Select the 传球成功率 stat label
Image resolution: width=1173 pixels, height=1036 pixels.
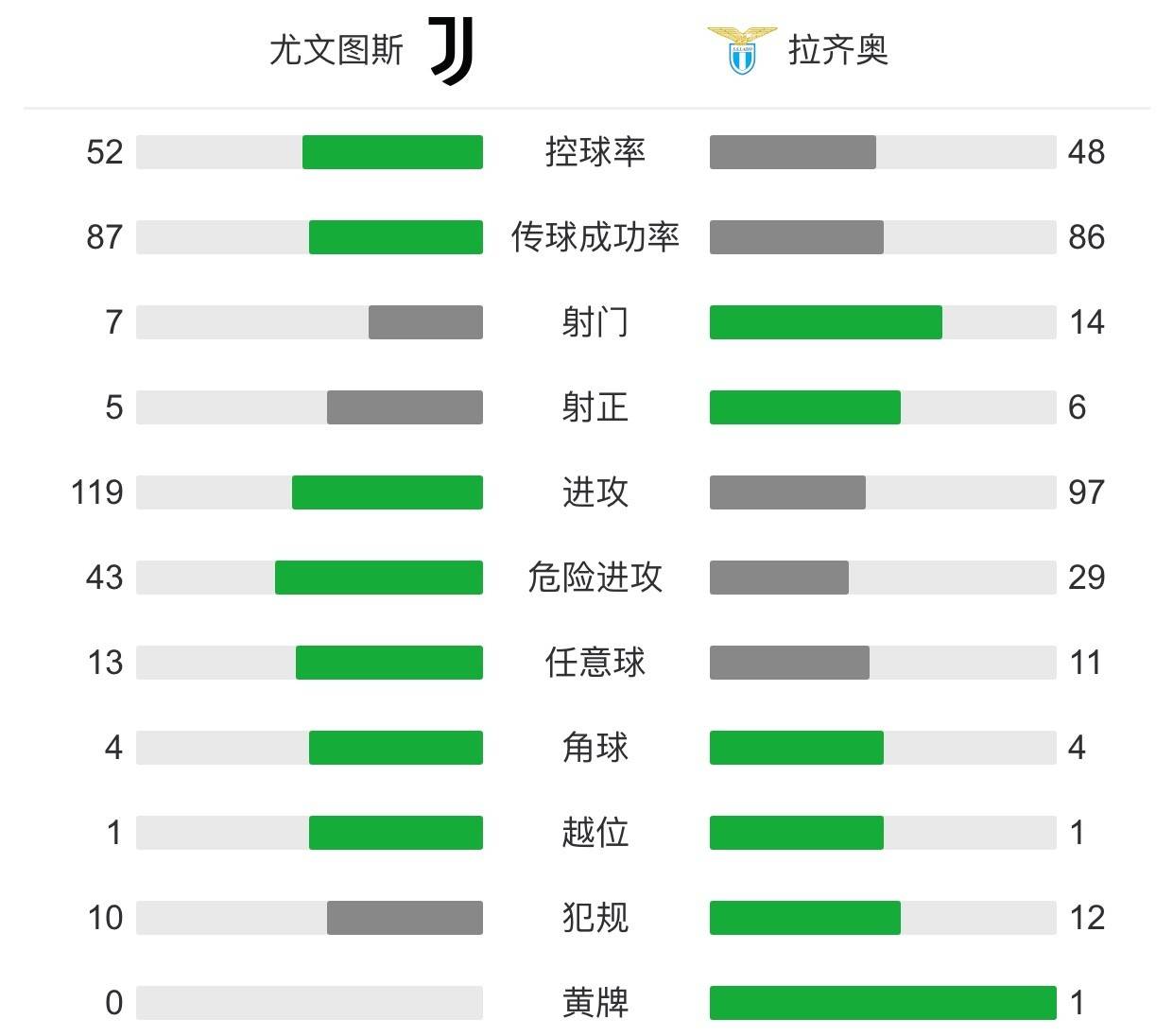pos(595,237)
